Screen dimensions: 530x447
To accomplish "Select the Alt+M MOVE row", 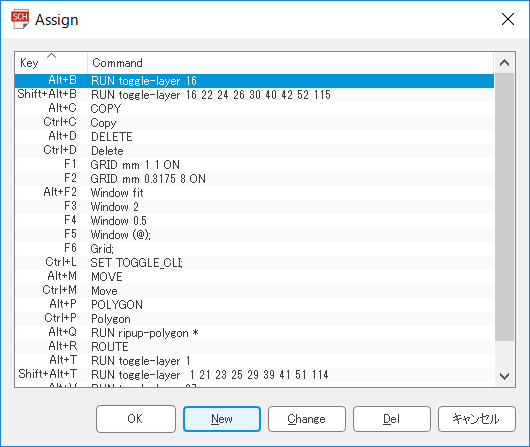I will (x=254, y=277).
